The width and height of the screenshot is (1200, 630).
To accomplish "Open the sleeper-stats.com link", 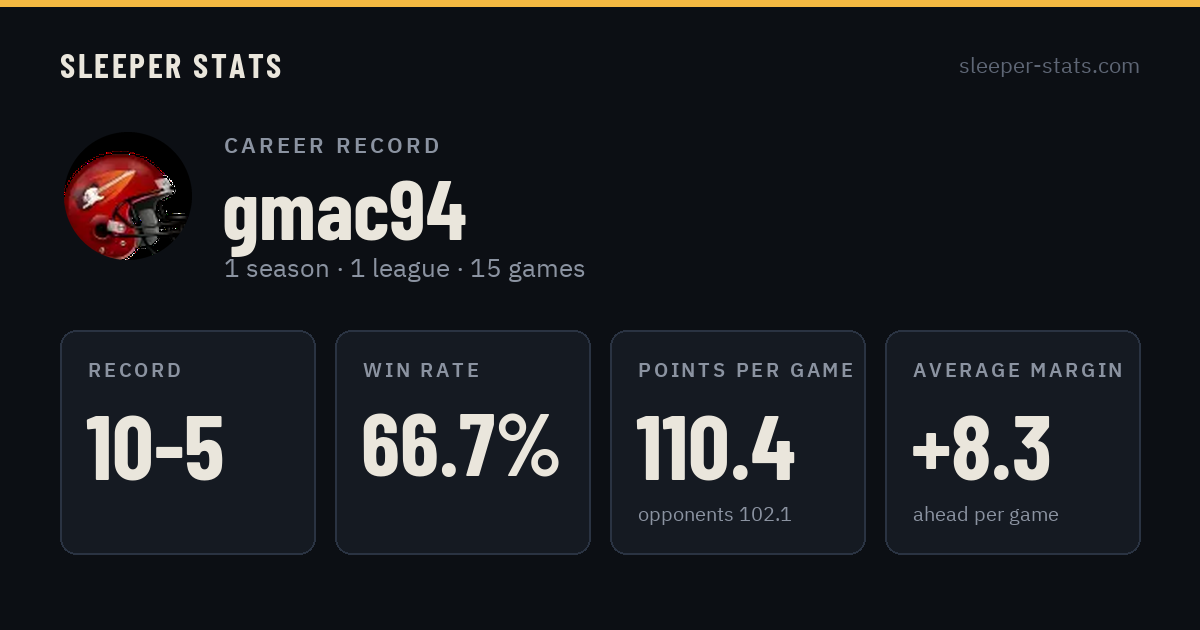I will [1049, 66].
